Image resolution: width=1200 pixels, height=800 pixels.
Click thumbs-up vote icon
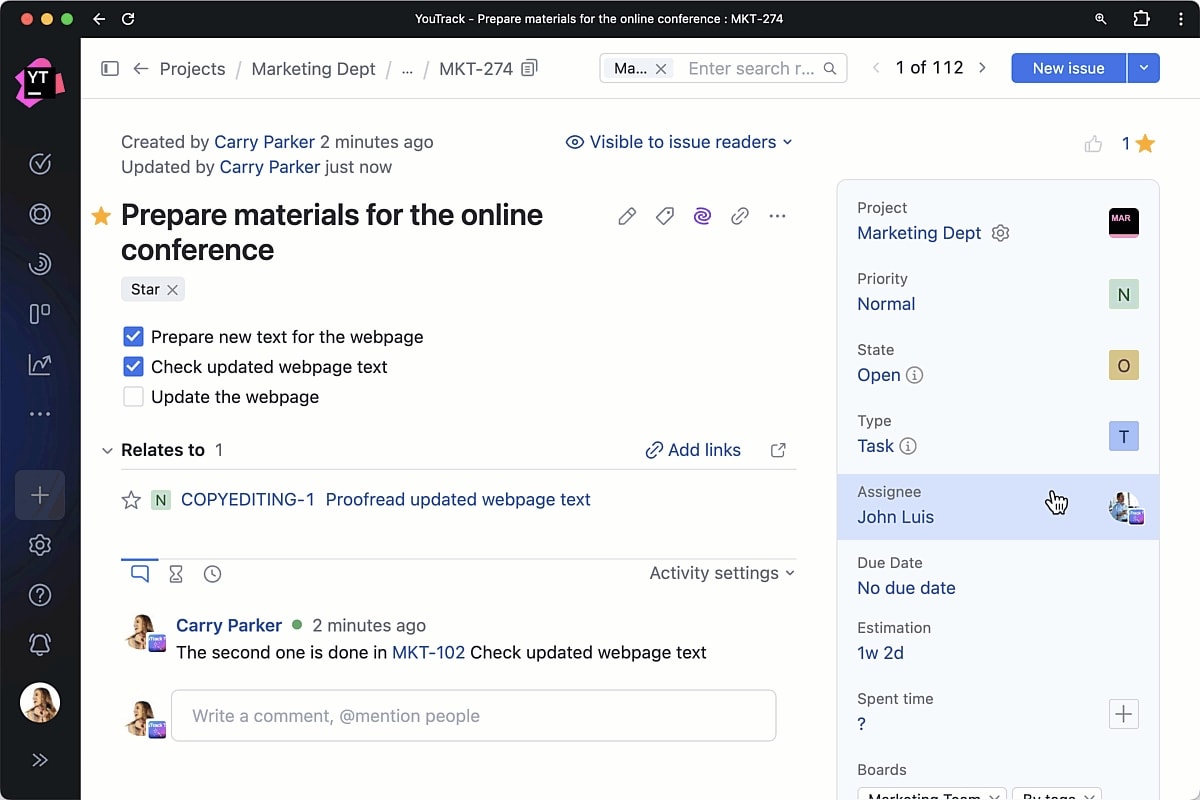[1093, 144]
